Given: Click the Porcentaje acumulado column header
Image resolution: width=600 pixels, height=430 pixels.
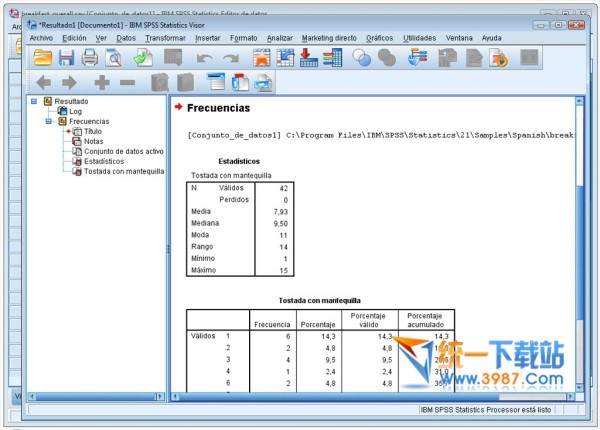Looking at the screenshot, I should (x=426, y=320).
